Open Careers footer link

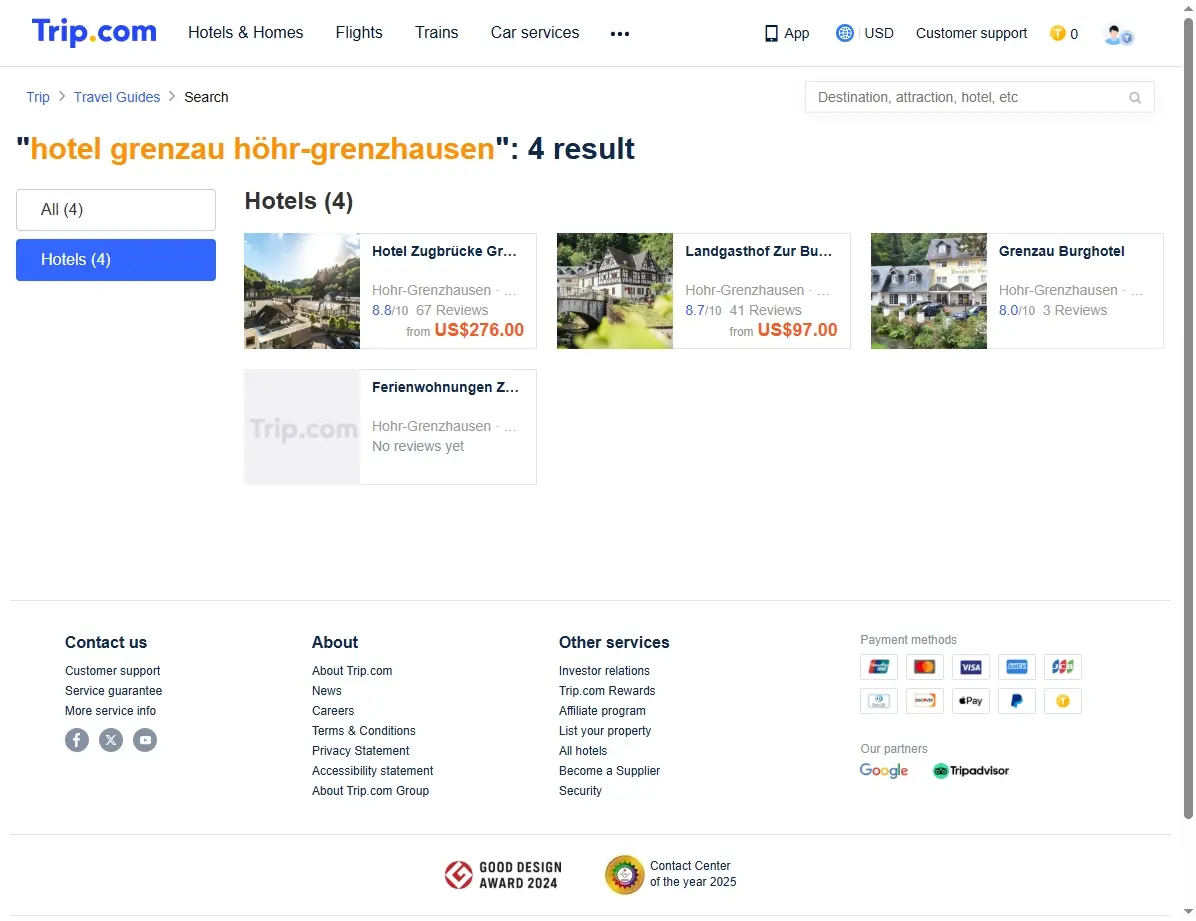[333, 710]
